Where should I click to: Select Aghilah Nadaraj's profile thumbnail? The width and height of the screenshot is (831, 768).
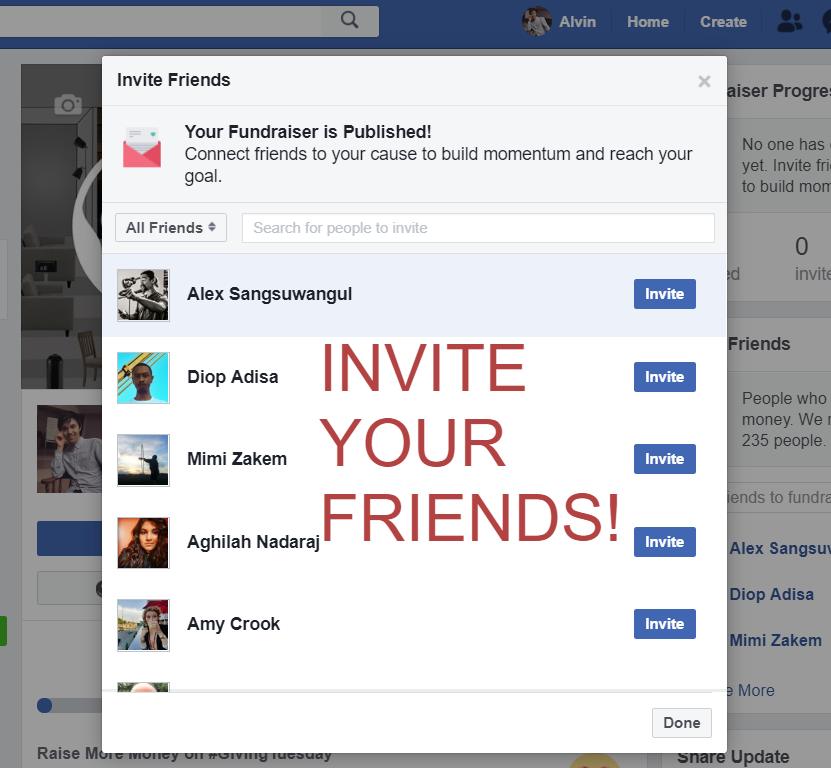(143, 543)
